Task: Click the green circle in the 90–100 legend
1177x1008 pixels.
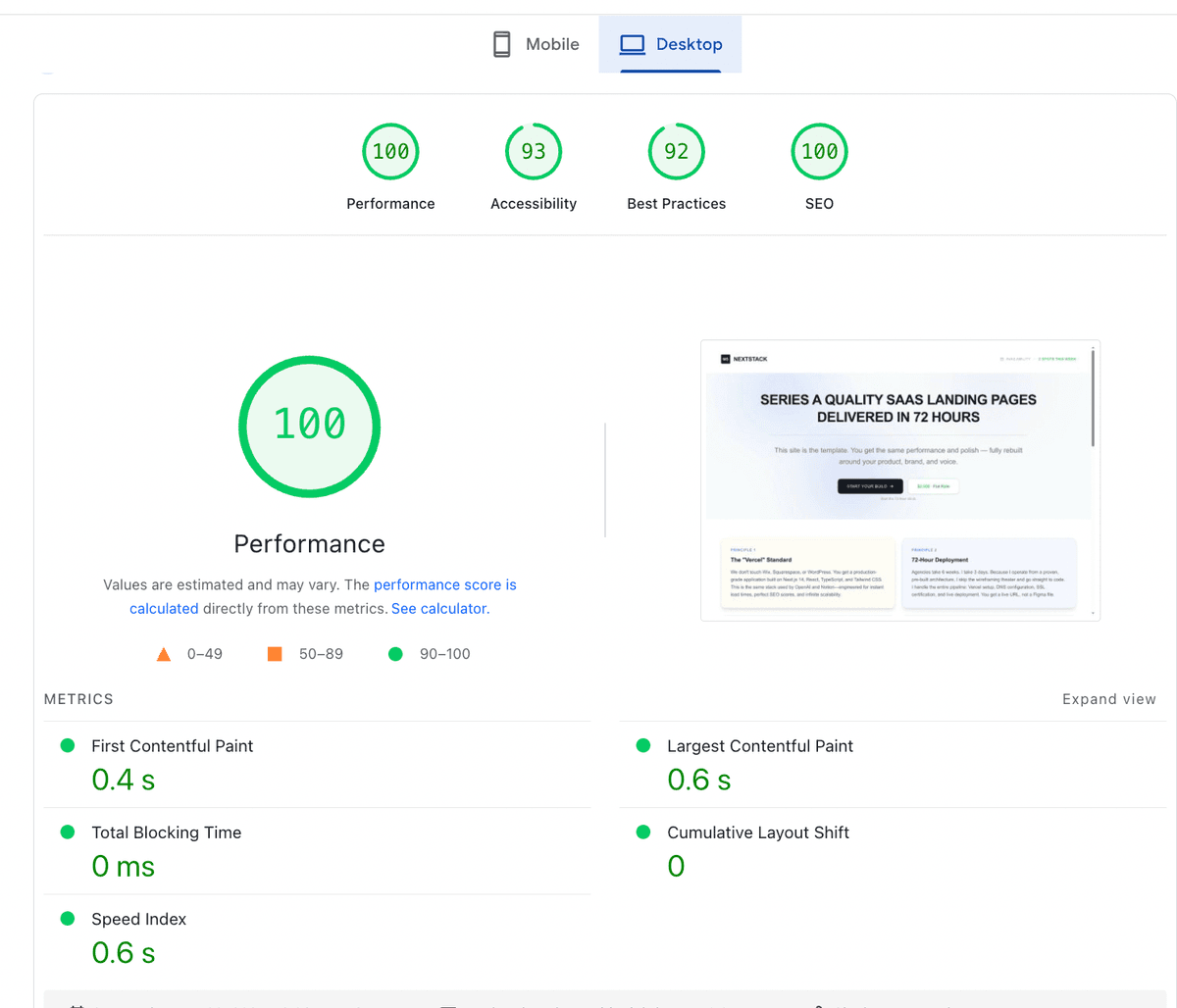Action: point(395,653)
